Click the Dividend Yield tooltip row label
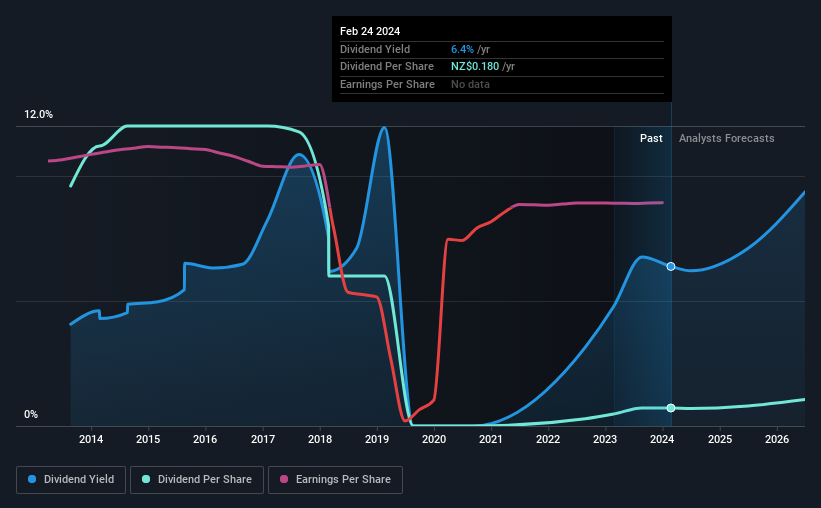The height and width of the screenshot is (508, 821). click(x=375, y=49)
